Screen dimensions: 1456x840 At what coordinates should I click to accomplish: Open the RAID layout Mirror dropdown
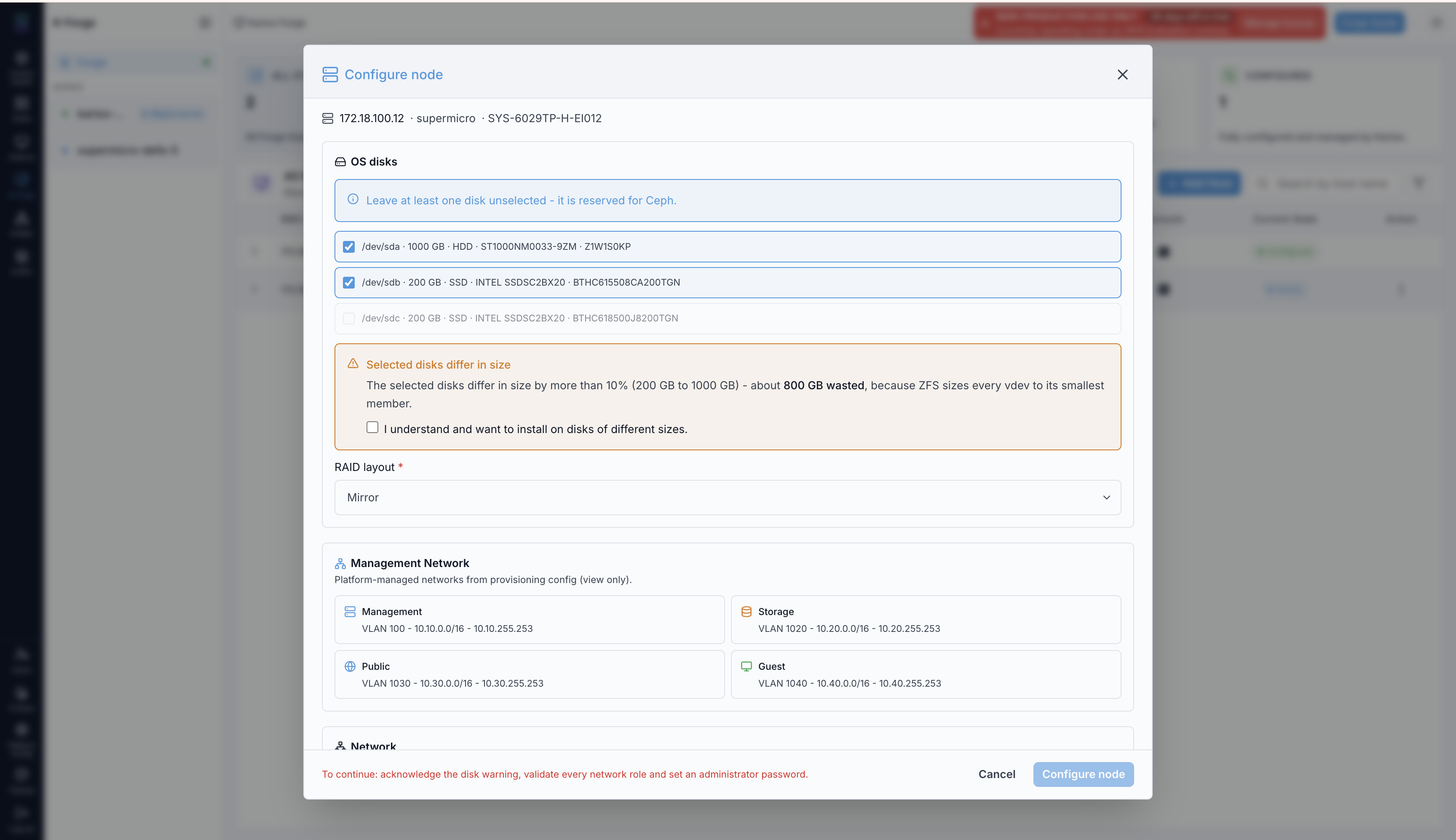728,498
